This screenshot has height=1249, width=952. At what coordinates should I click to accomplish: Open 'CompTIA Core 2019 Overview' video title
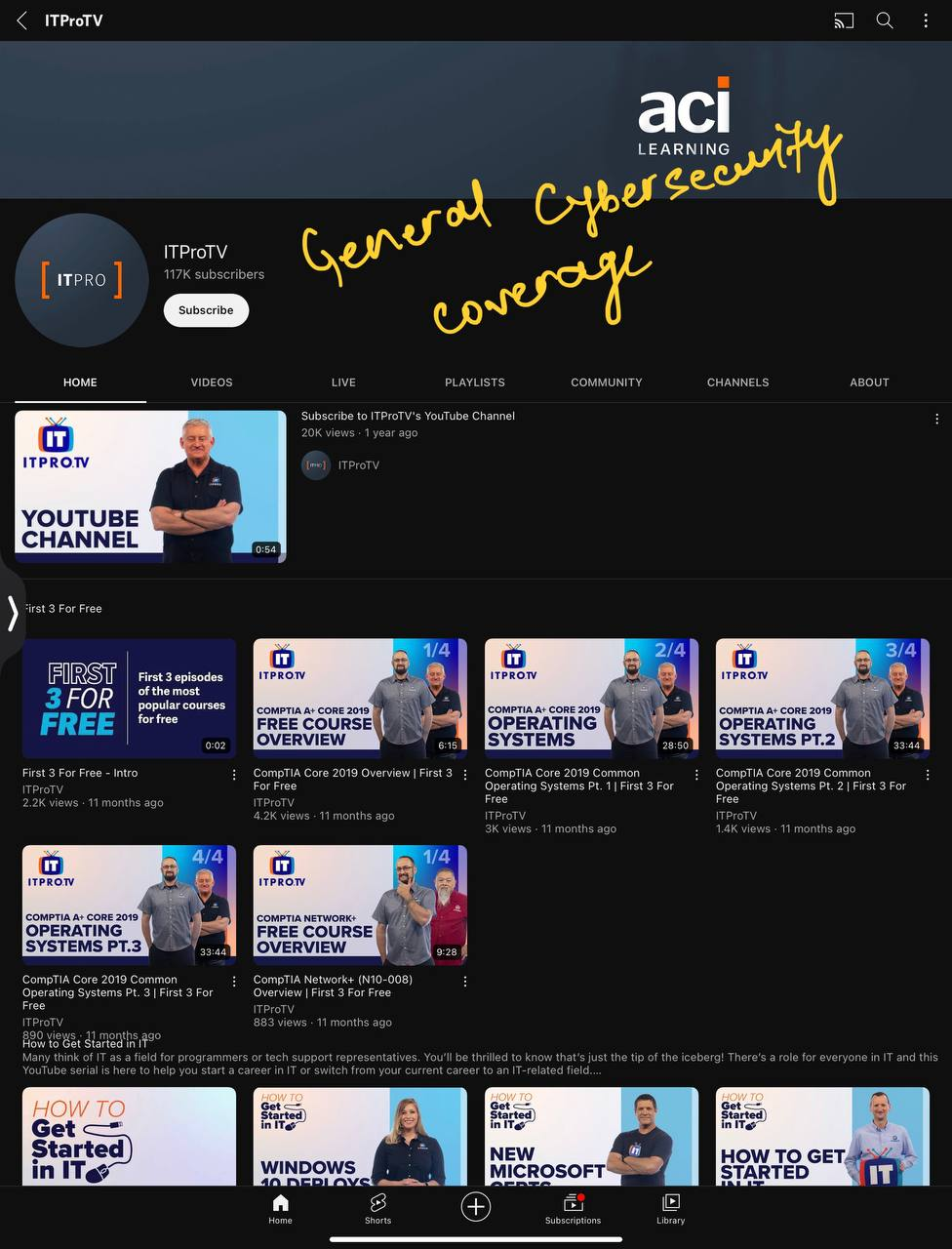(353, 779)
